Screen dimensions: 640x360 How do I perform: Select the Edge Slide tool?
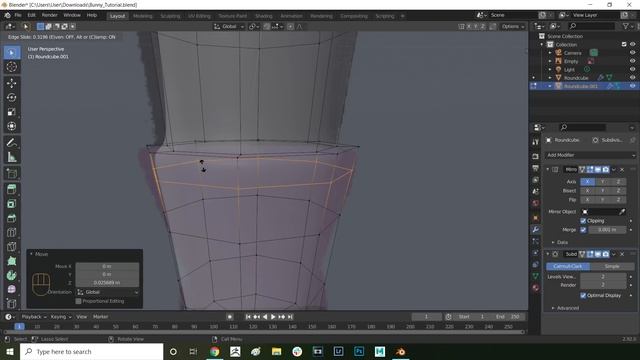pyautogui.click(x=11, y=303)
